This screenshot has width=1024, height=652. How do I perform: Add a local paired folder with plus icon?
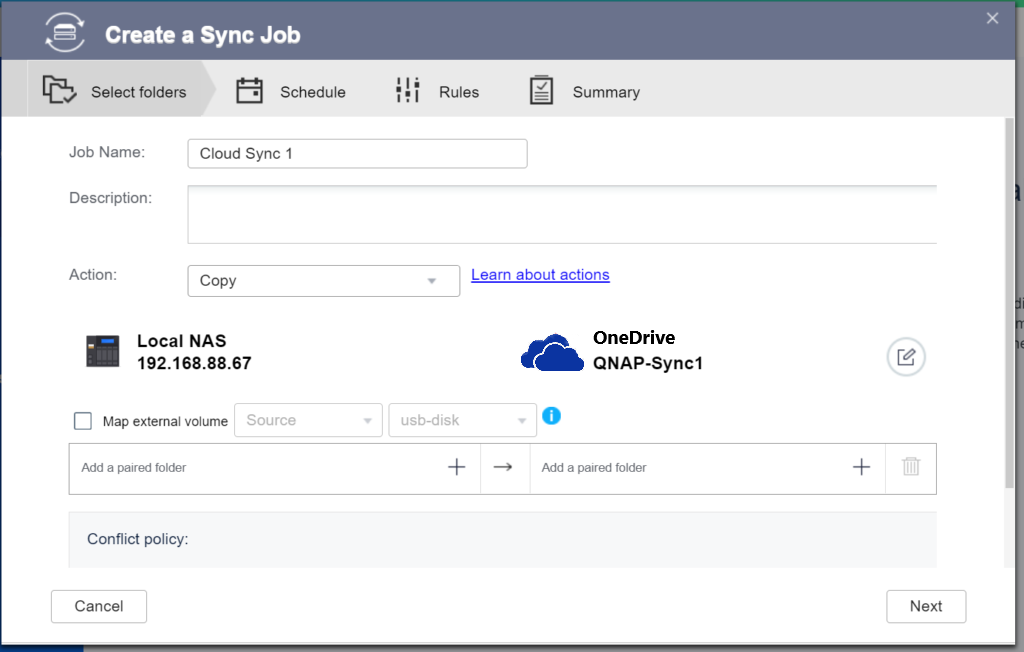456,467
